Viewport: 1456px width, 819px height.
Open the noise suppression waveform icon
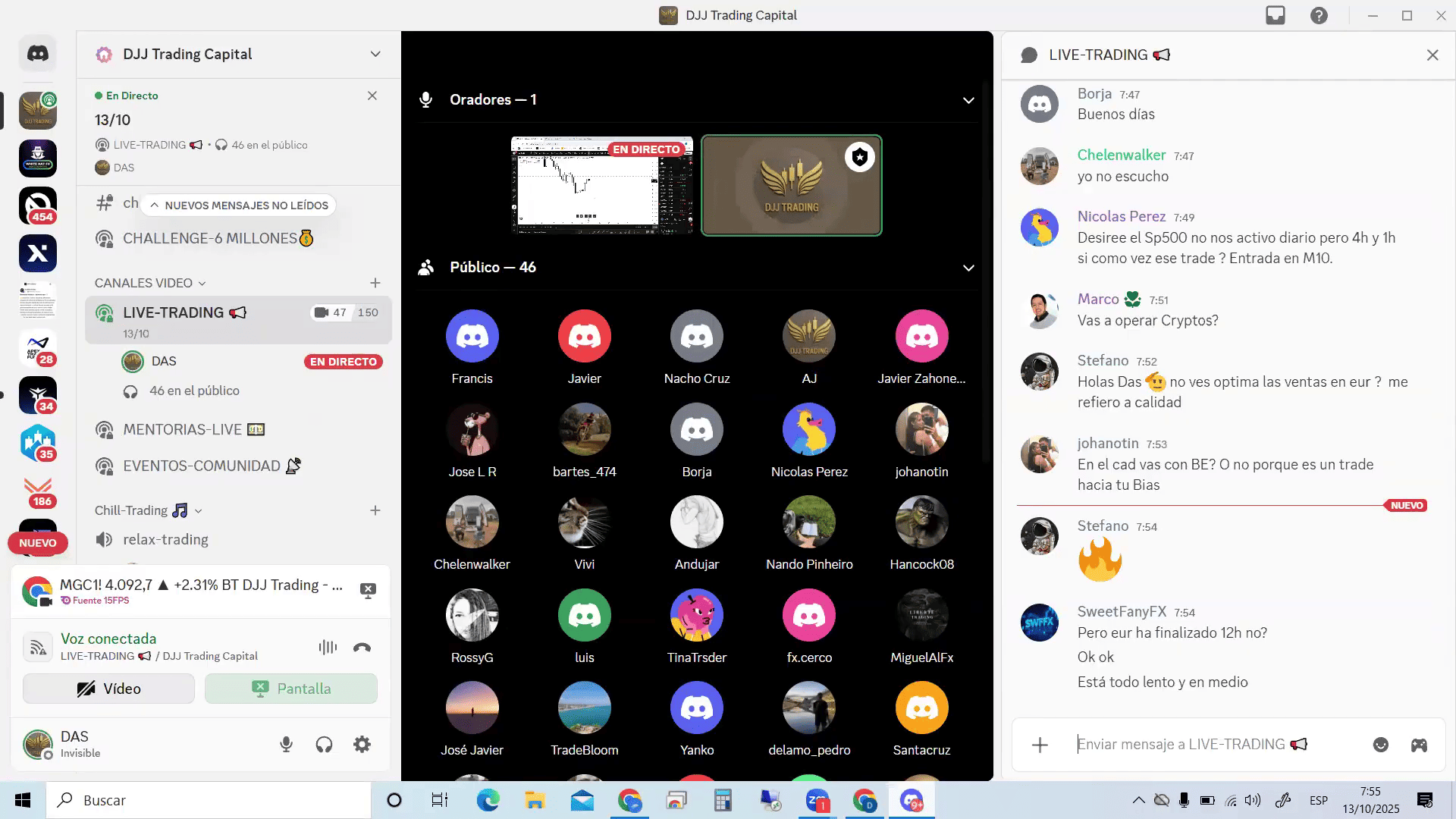(x=328, y=648)
